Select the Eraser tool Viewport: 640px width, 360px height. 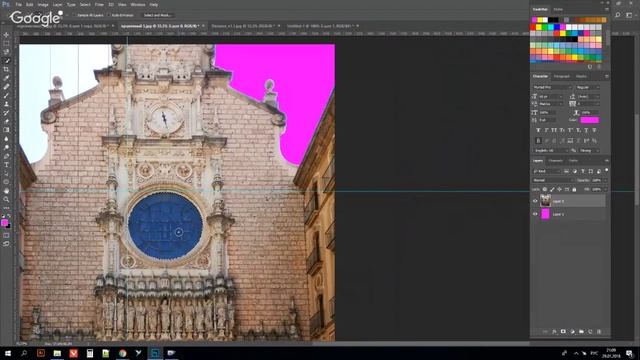point(7,121)
